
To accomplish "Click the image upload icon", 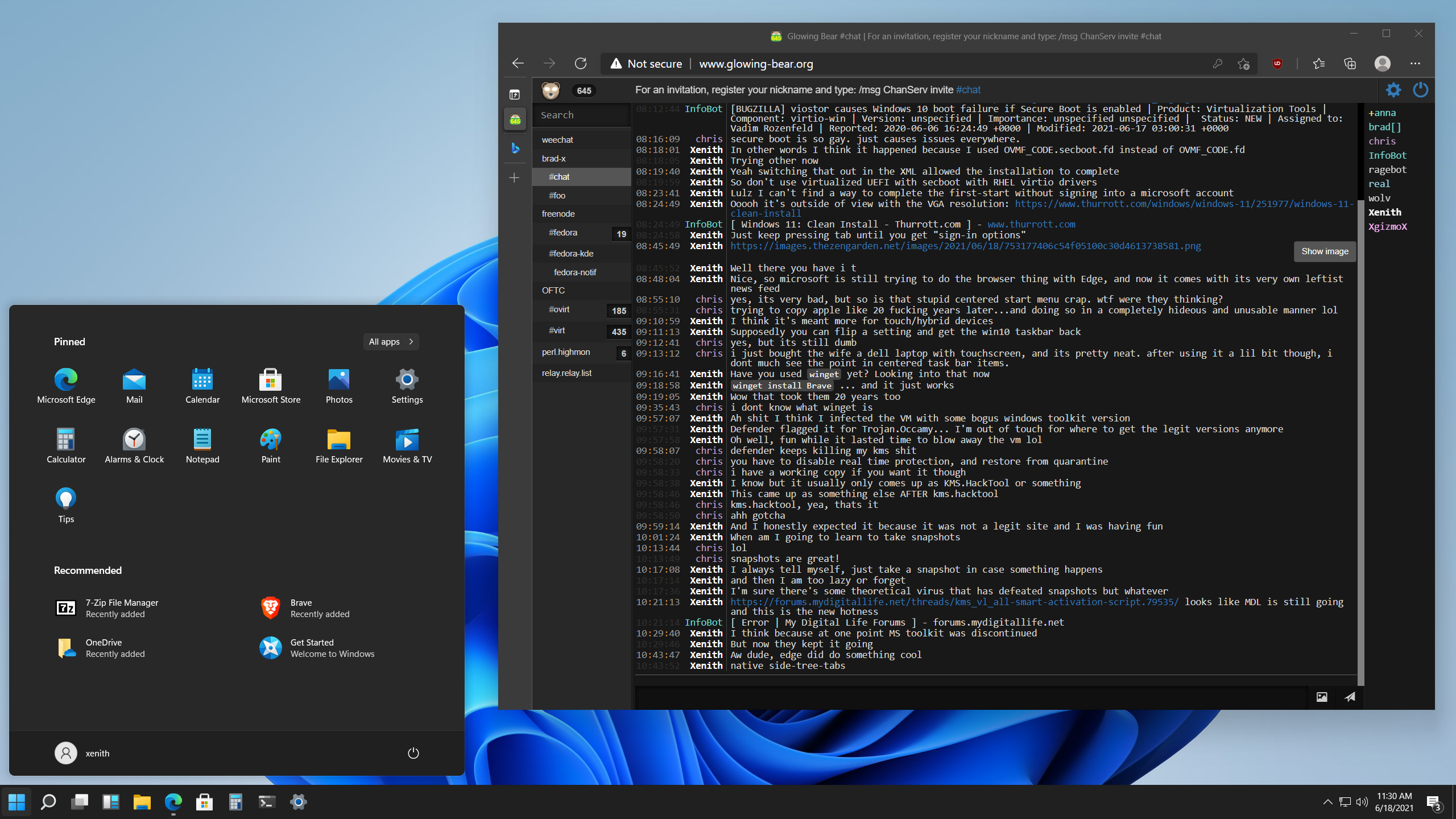I will pyautogui.click(x=1322, y=697).
